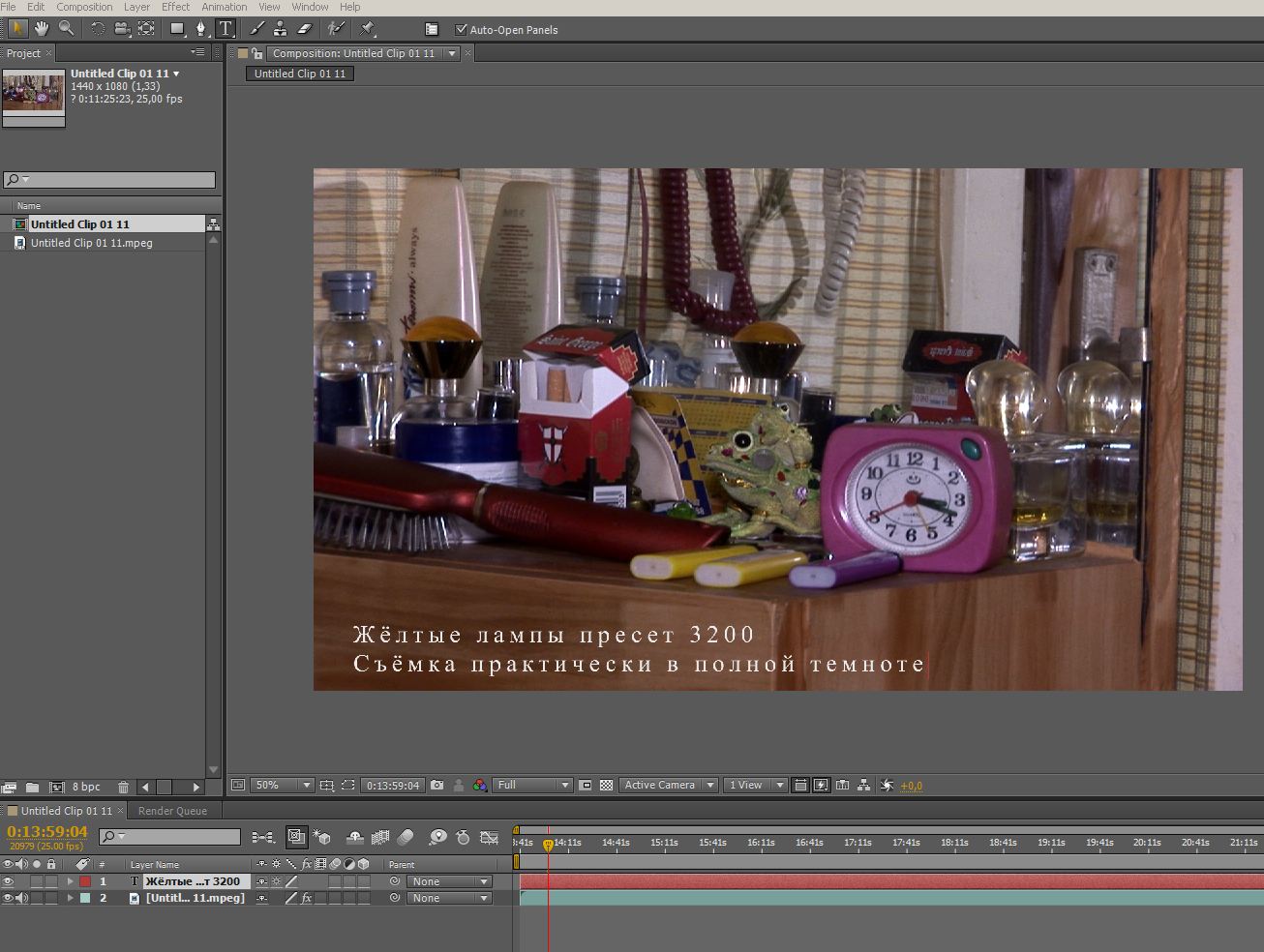1264x952 pixels.
Task: Expand the properties of layer 1
Action: [x=70, y=881]
